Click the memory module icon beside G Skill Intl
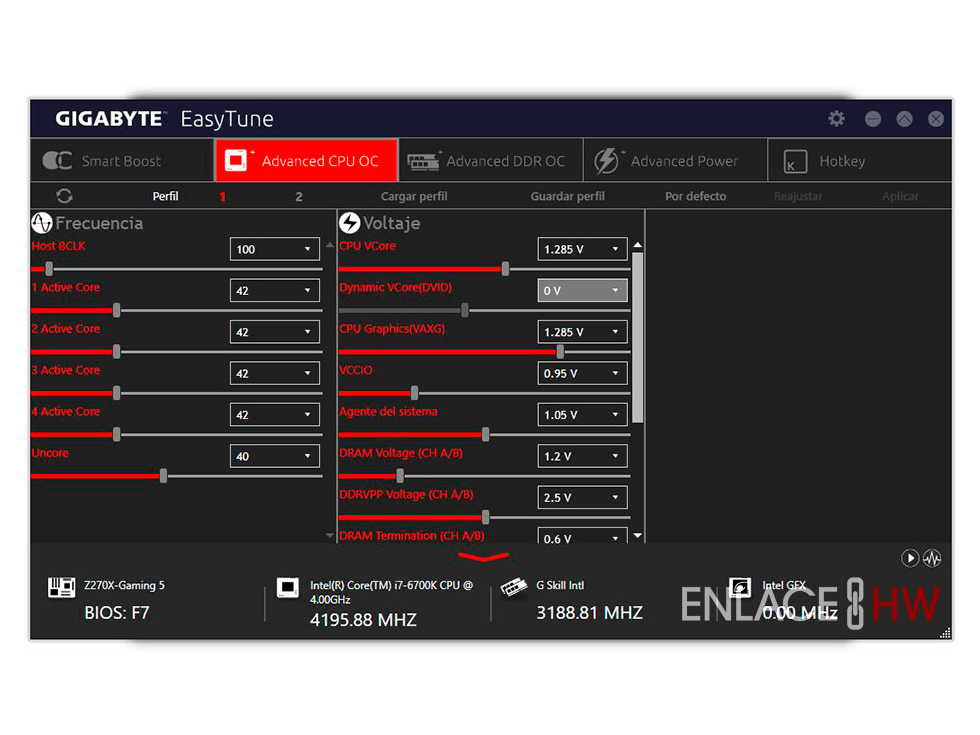980x735 pixels. coord(514,587)
